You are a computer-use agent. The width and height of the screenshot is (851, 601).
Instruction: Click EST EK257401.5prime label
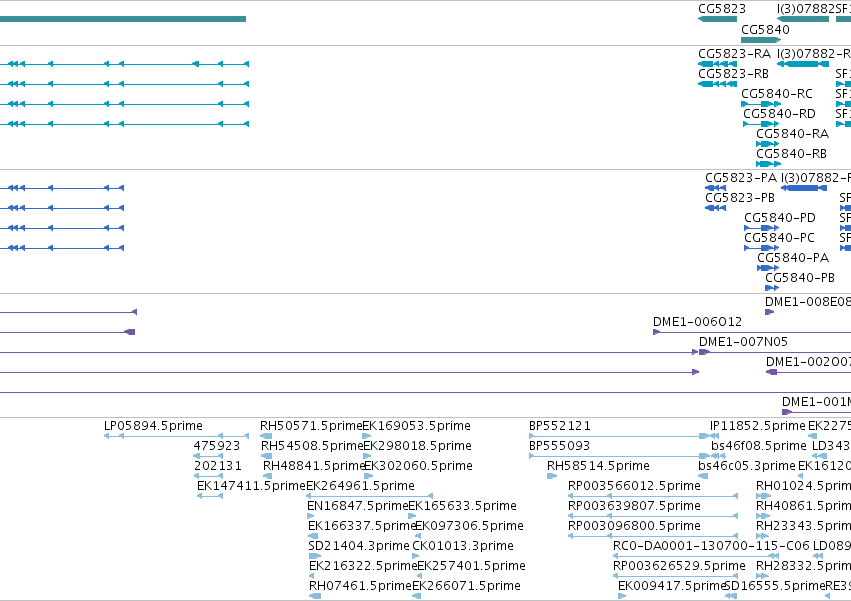(x=472, y=566)
